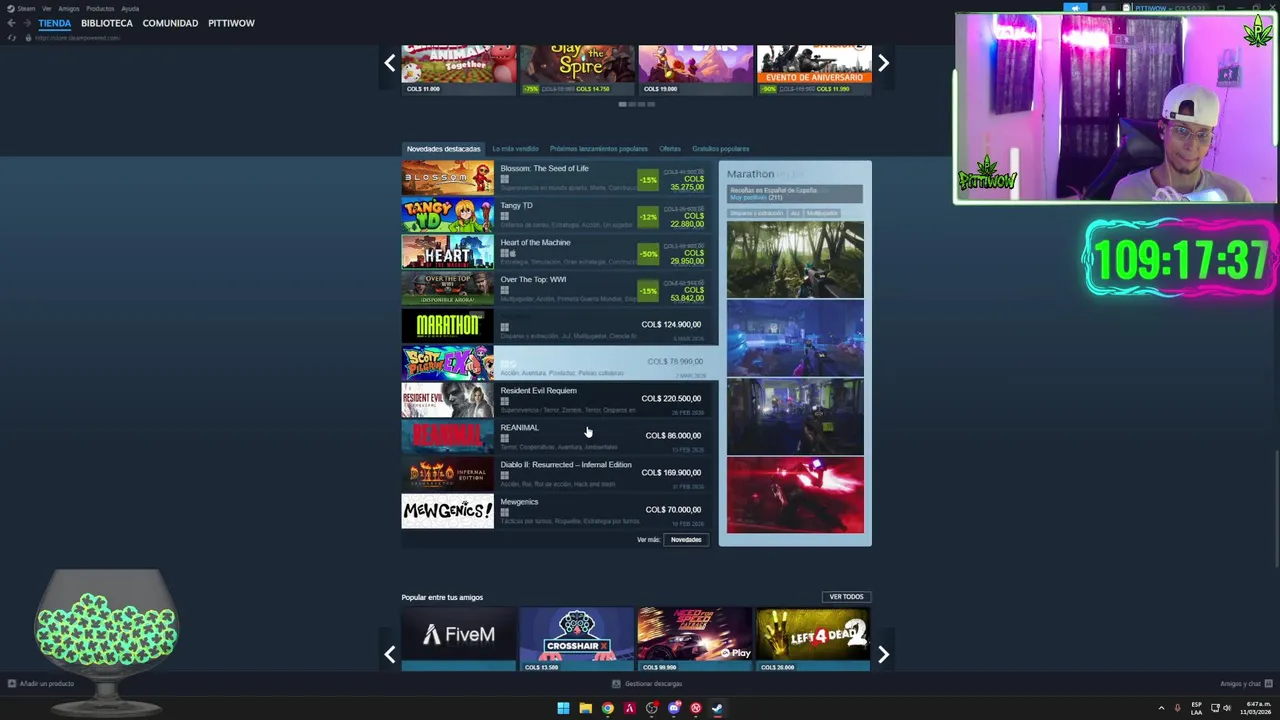1280x720 pixels.
Task: Click the carousel page indicator dots
Action: coord(636,104)
